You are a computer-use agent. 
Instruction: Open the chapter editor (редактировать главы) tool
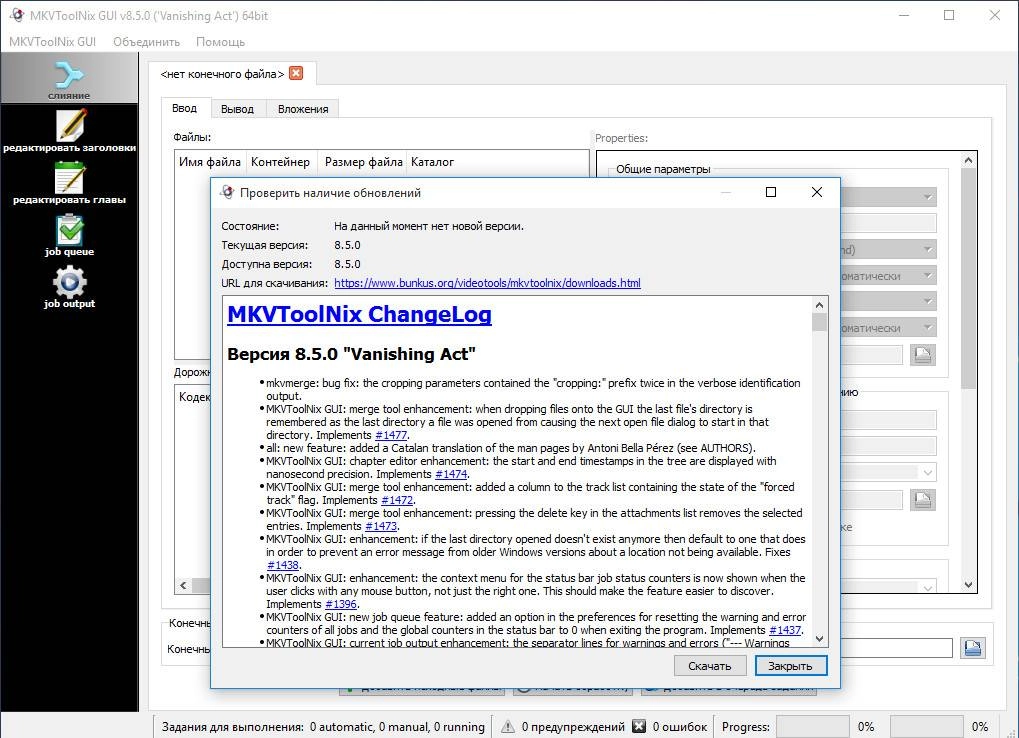[x=69, y=183]
